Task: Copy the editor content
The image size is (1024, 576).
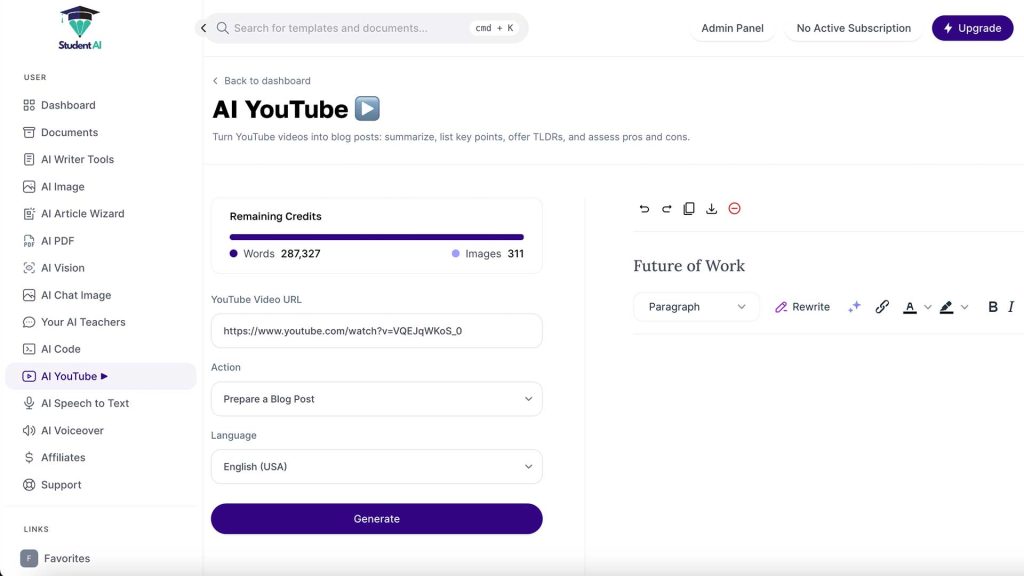Action: (x=689, y=208)
